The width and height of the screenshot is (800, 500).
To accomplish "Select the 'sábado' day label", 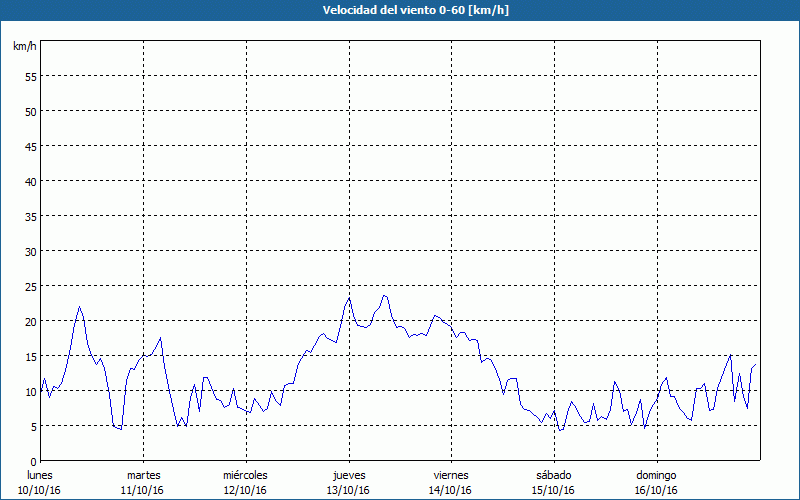I will [x=553, y=475].
